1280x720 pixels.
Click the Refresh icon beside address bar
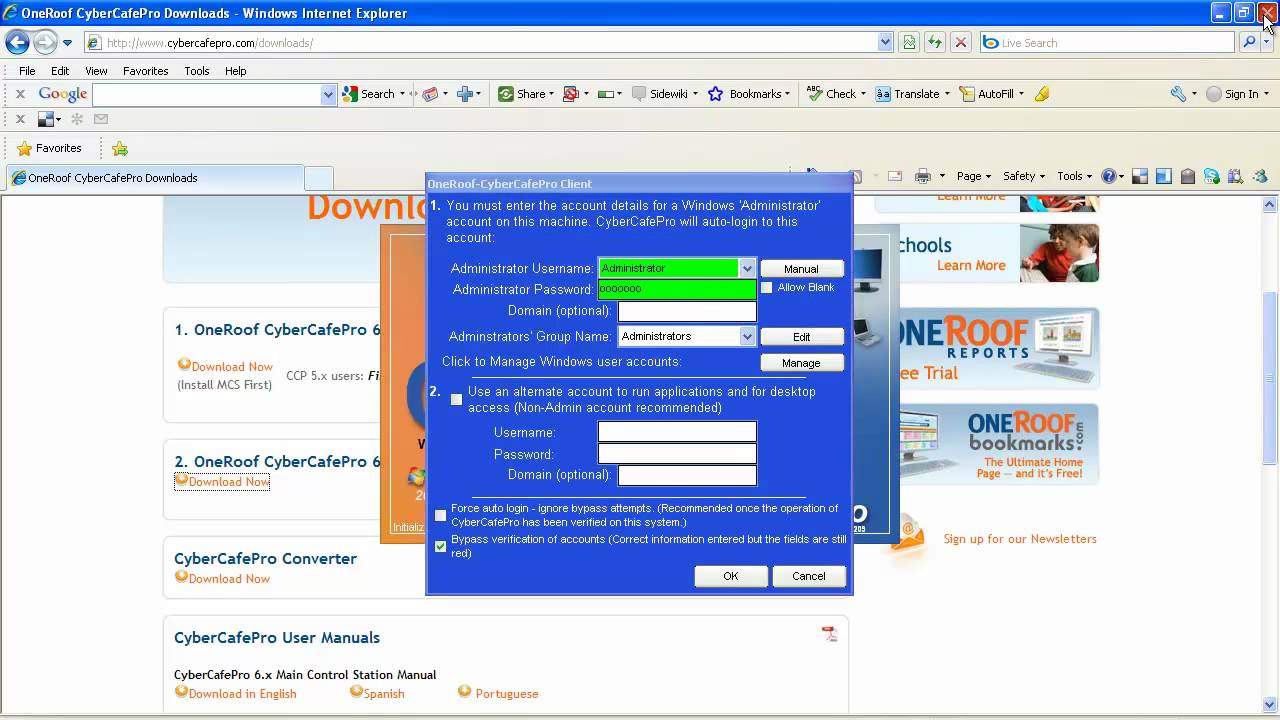coord(935,42)
